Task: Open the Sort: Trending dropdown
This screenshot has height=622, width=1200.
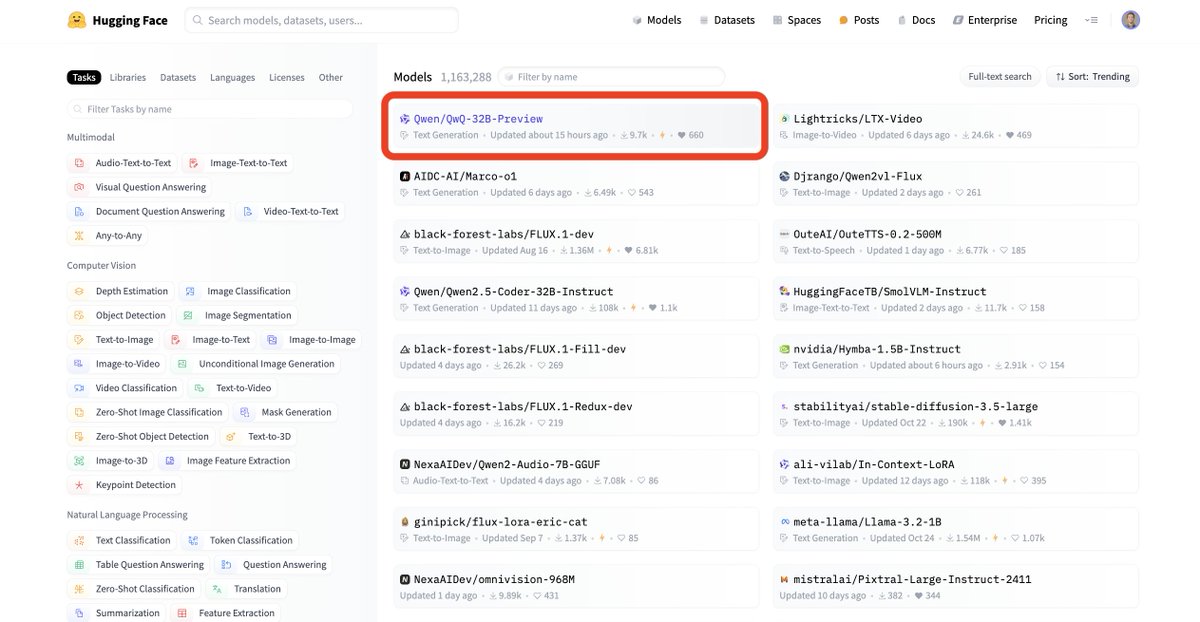Action: [1092, 77]
